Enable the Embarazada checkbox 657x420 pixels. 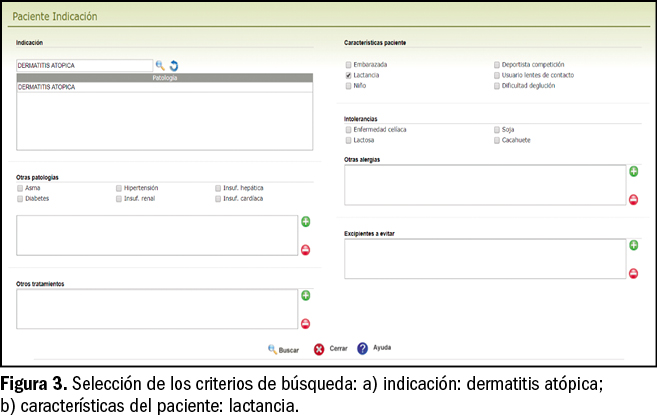point(348,64)
